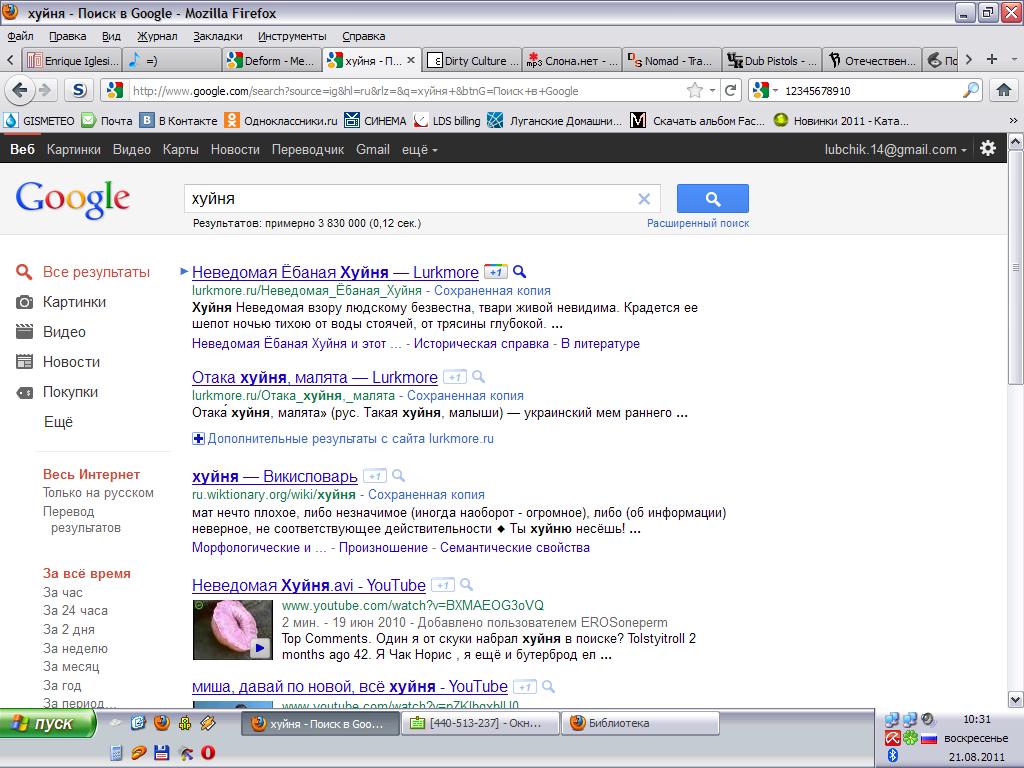Click the Russian flag language indicator

(x=929, y=739)
